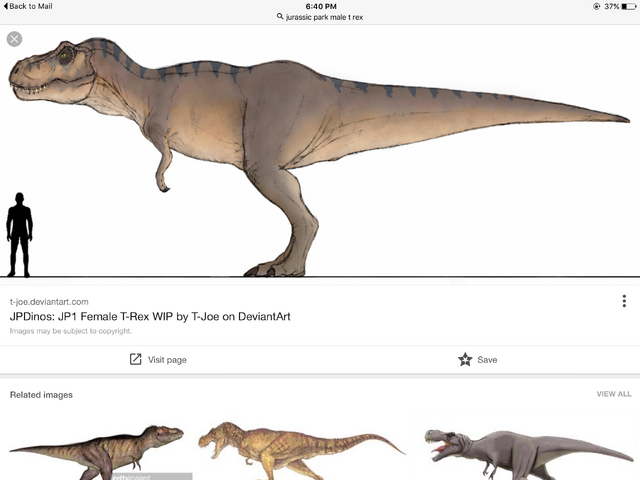Open the three-dot more options menu

[x=624, y=301]
